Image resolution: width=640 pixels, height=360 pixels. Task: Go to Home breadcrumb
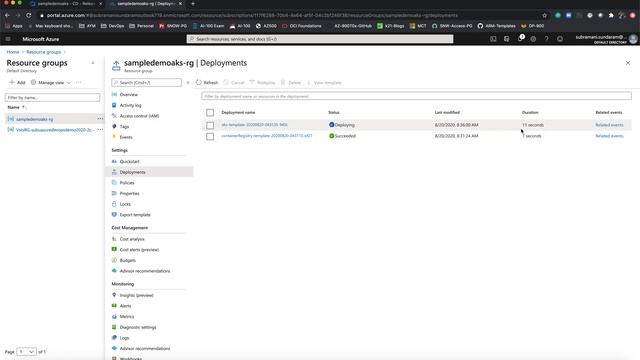point(13,52)
